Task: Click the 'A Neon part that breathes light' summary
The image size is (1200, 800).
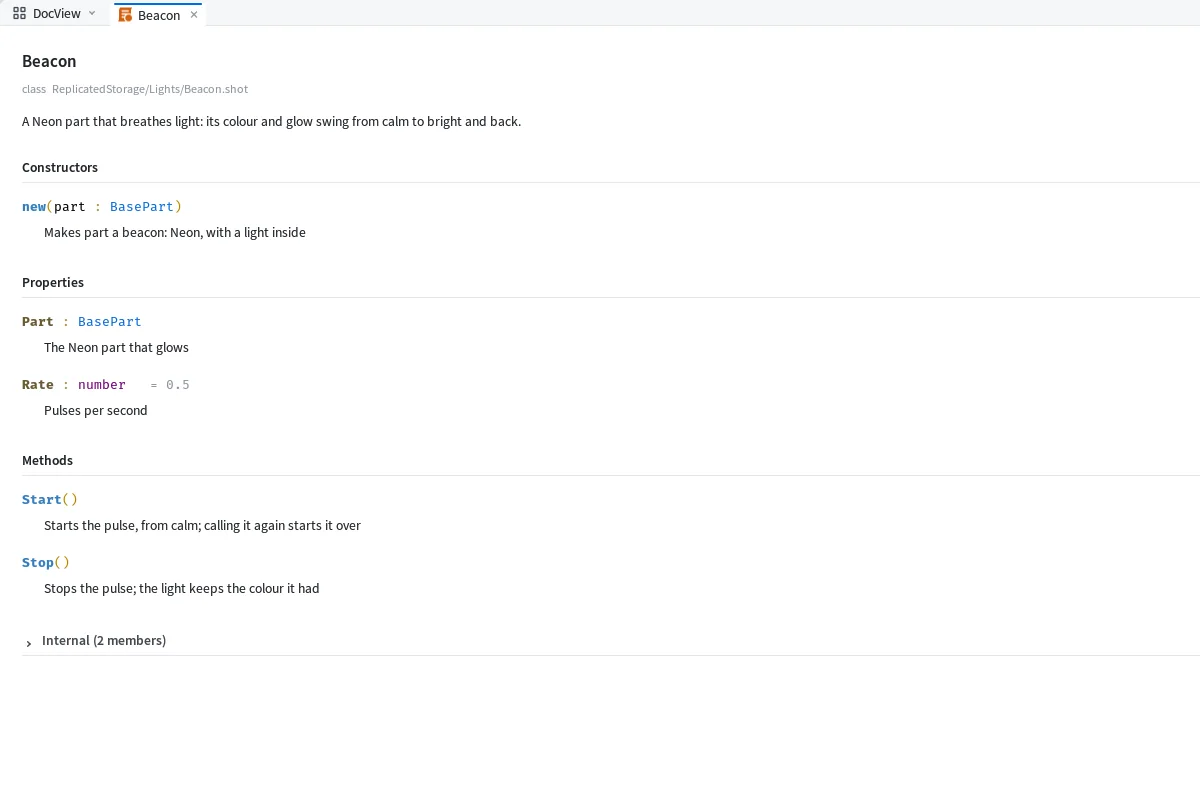Action: pyautogui.click(x=271, y=121)
